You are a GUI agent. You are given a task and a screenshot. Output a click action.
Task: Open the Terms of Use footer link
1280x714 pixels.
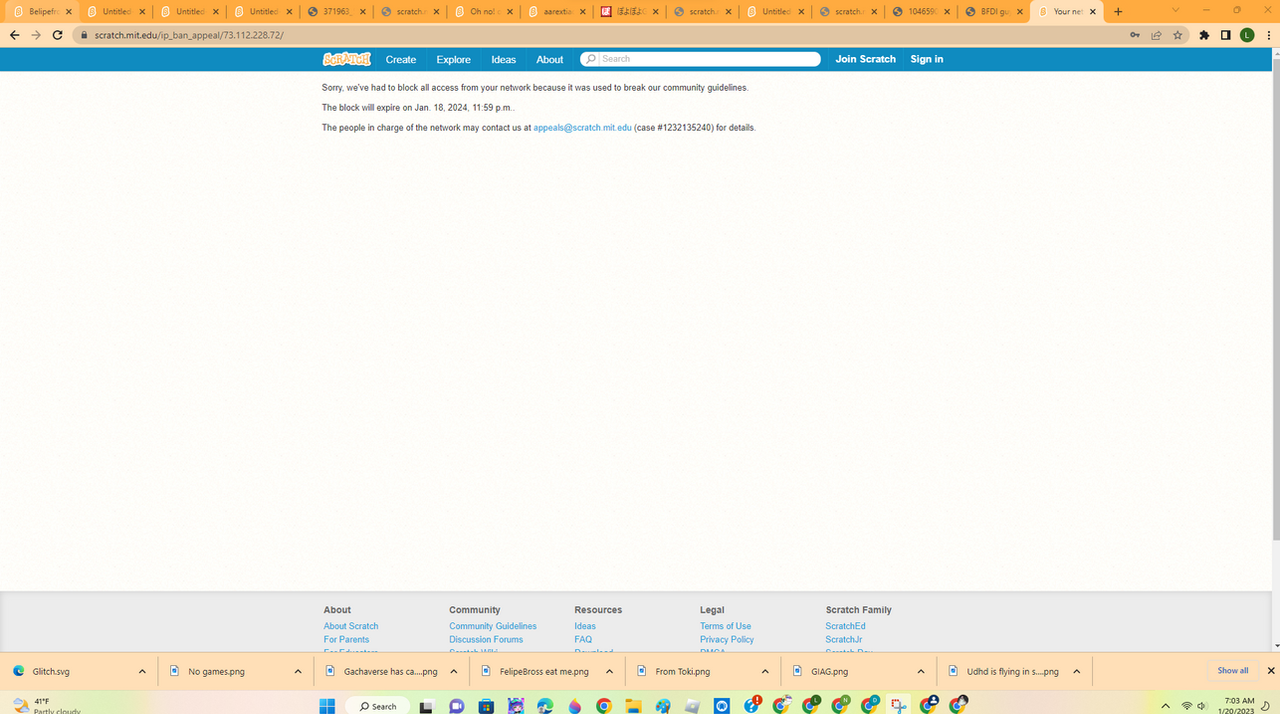(x=725, y=626)
